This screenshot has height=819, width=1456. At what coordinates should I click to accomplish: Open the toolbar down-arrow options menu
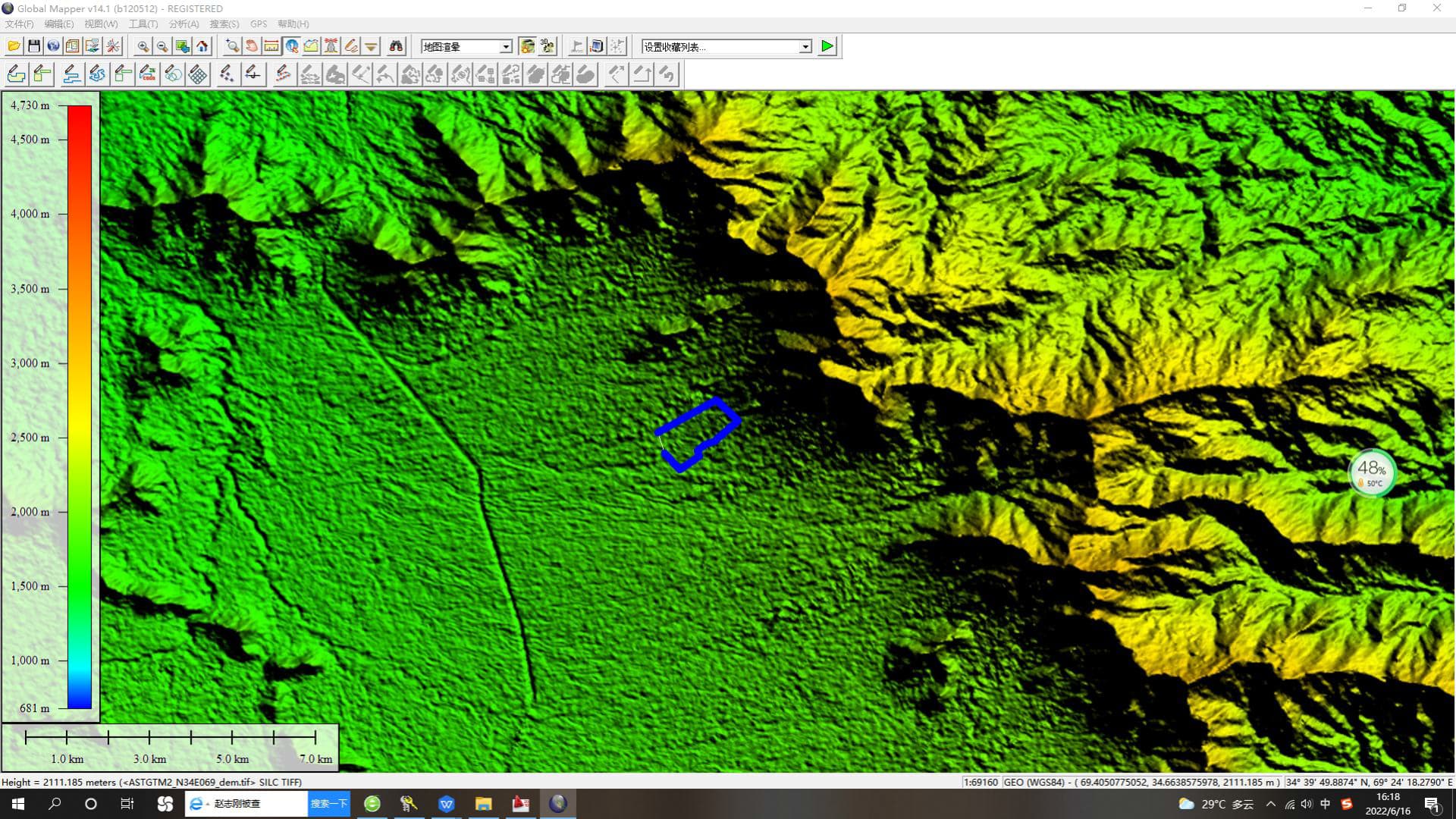[371, 46]
